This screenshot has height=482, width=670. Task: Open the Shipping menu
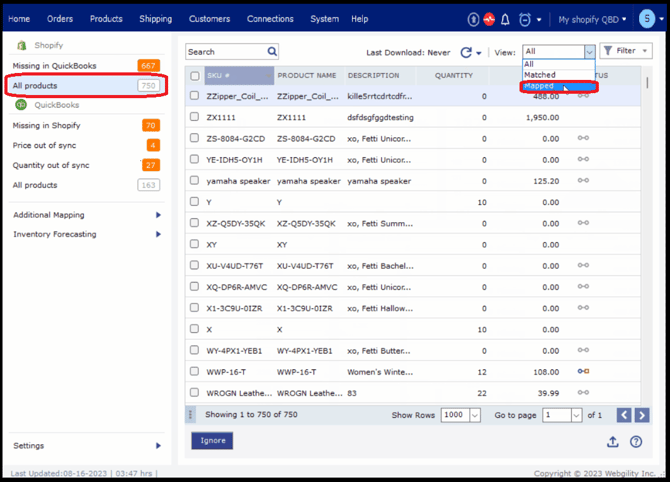[155, 19]
